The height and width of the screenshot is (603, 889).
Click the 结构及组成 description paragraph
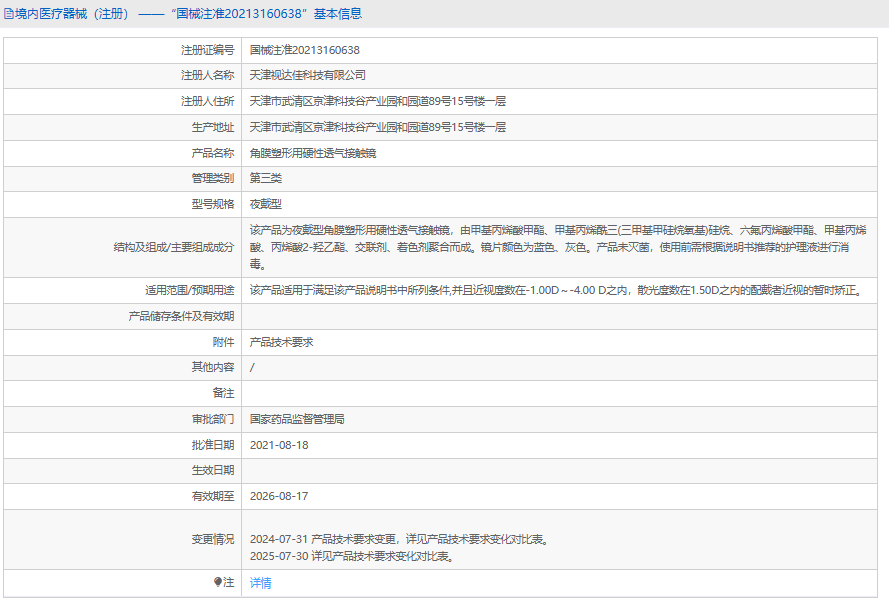pyautogui.click(x=558, y=247)
